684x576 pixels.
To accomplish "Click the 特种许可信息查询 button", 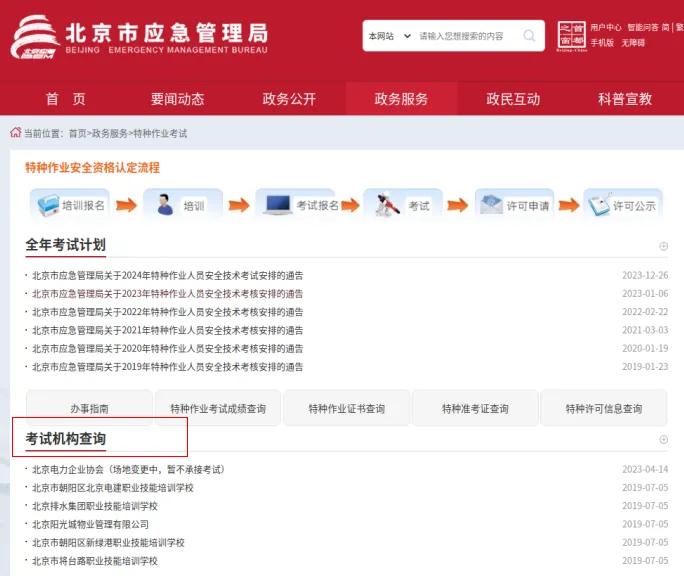I will (604, 408).
